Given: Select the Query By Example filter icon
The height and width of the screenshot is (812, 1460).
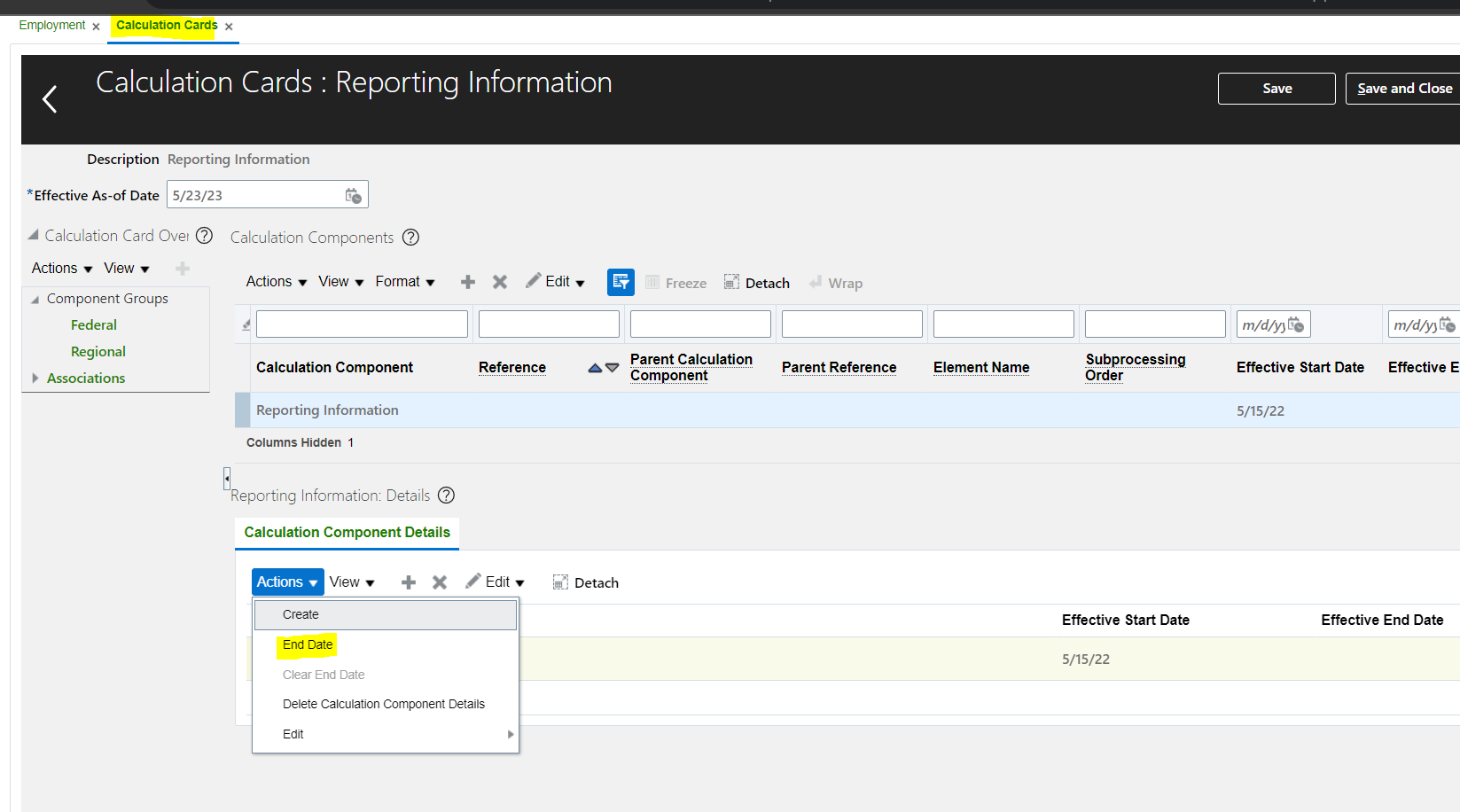Looking at the screenshot, I should tap(621, 282).
